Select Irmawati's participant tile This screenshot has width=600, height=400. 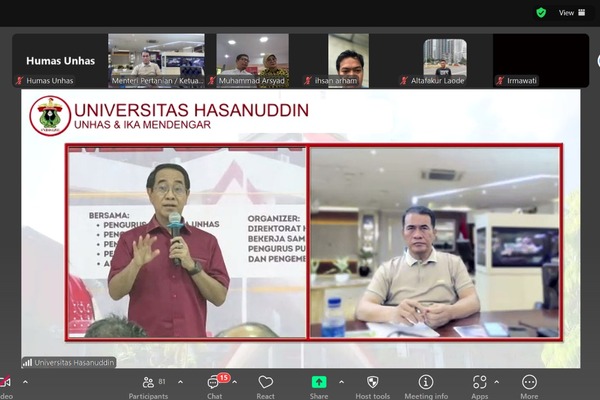click(x=541, y=60)
